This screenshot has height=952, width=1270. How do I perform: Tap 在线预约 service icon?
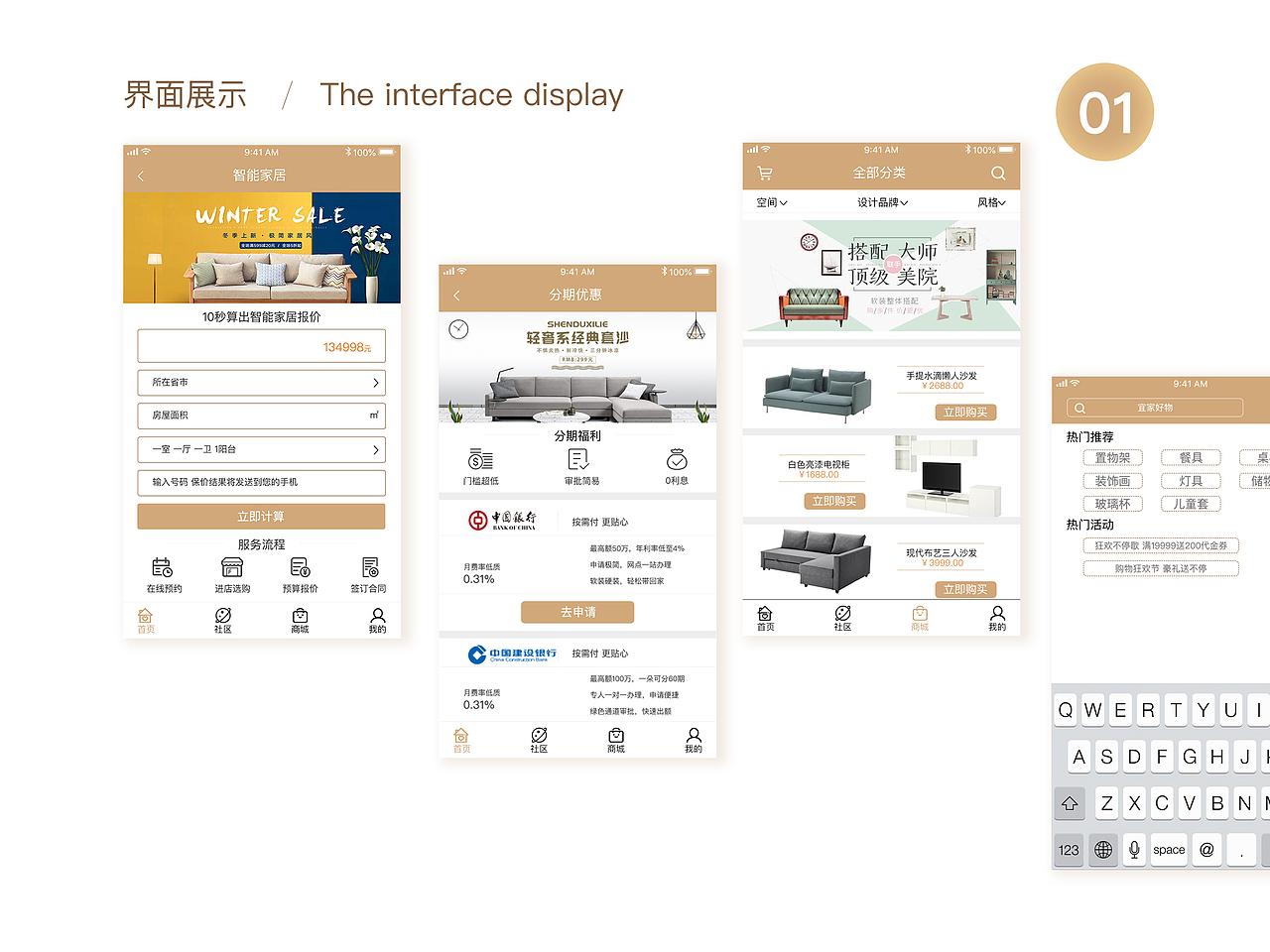(x=163, y=567)
